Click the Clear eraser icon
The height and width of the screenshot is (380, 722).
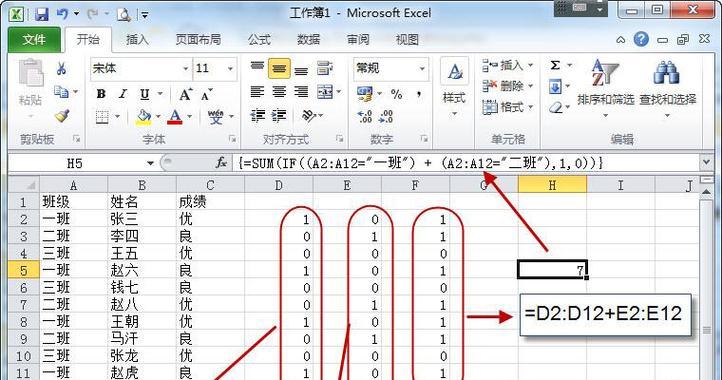[x=556, y=107]
